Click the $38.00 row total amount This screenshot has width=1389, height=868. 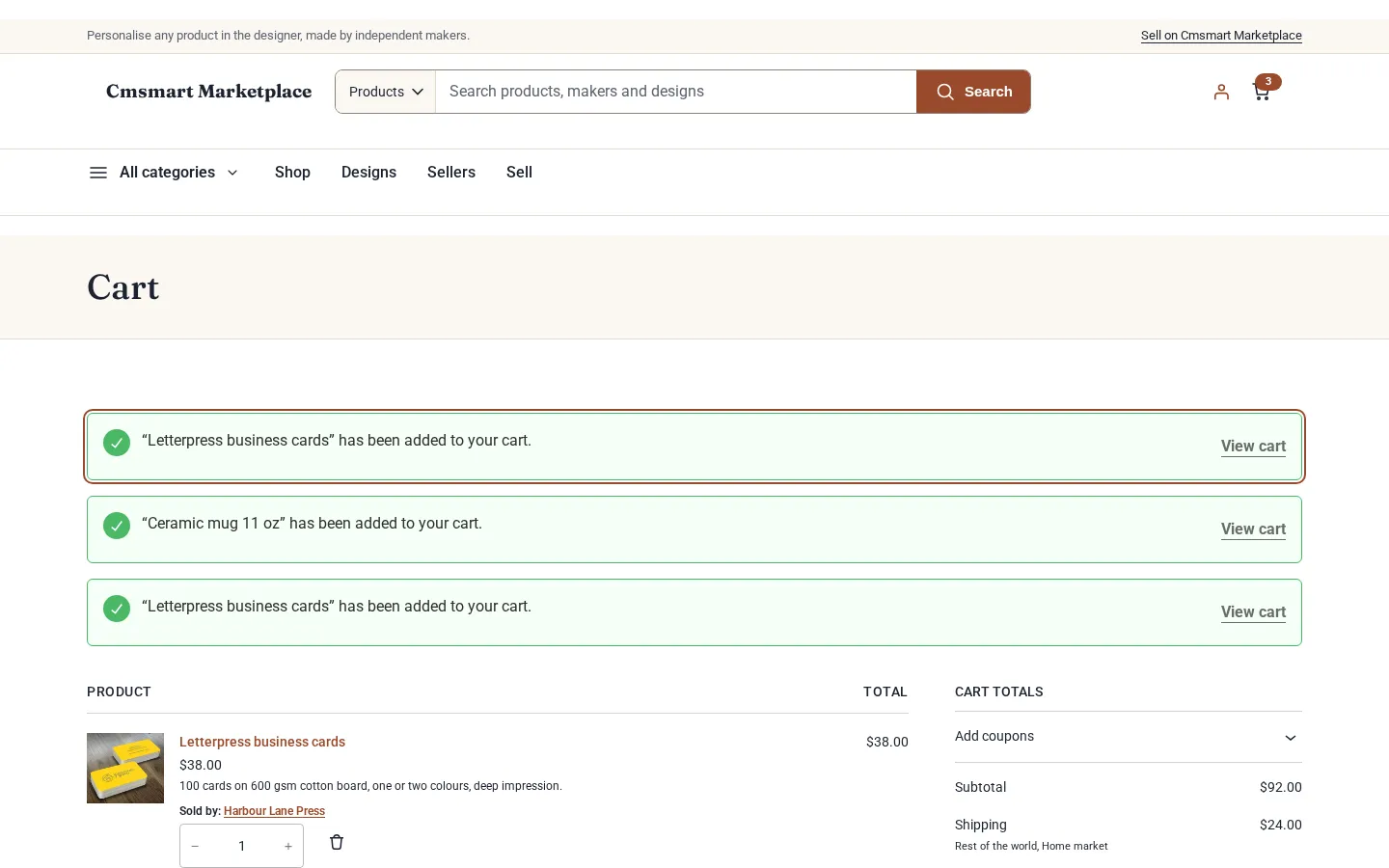pyautogui.click(x=887, y=742)
